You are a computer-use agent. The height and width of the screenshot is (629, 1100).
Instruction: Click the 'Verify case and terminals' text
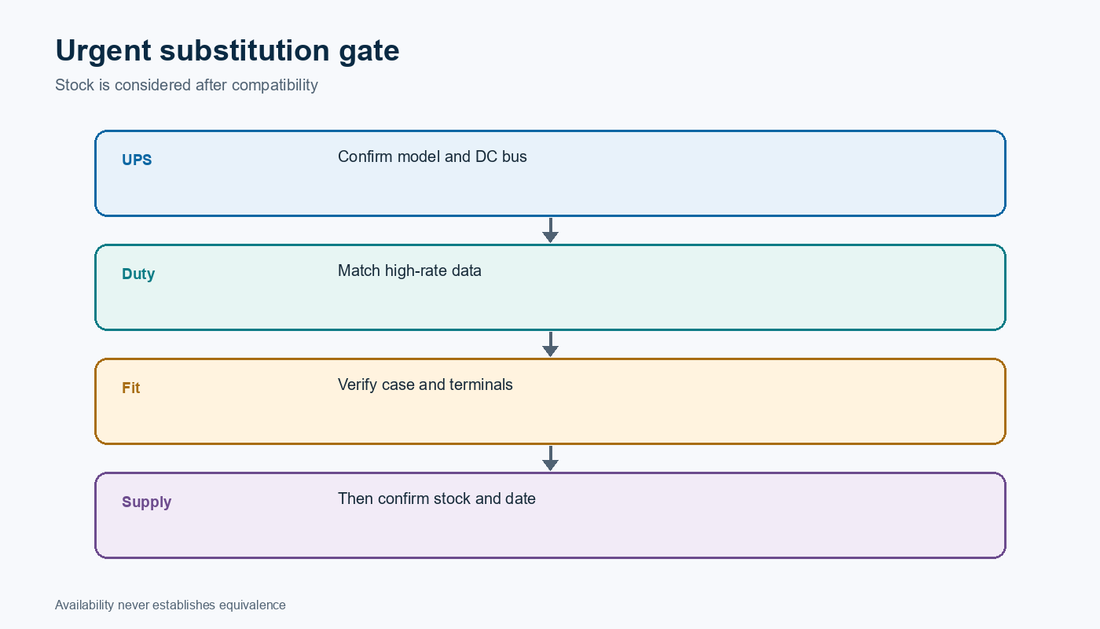[x=425, y=384]
